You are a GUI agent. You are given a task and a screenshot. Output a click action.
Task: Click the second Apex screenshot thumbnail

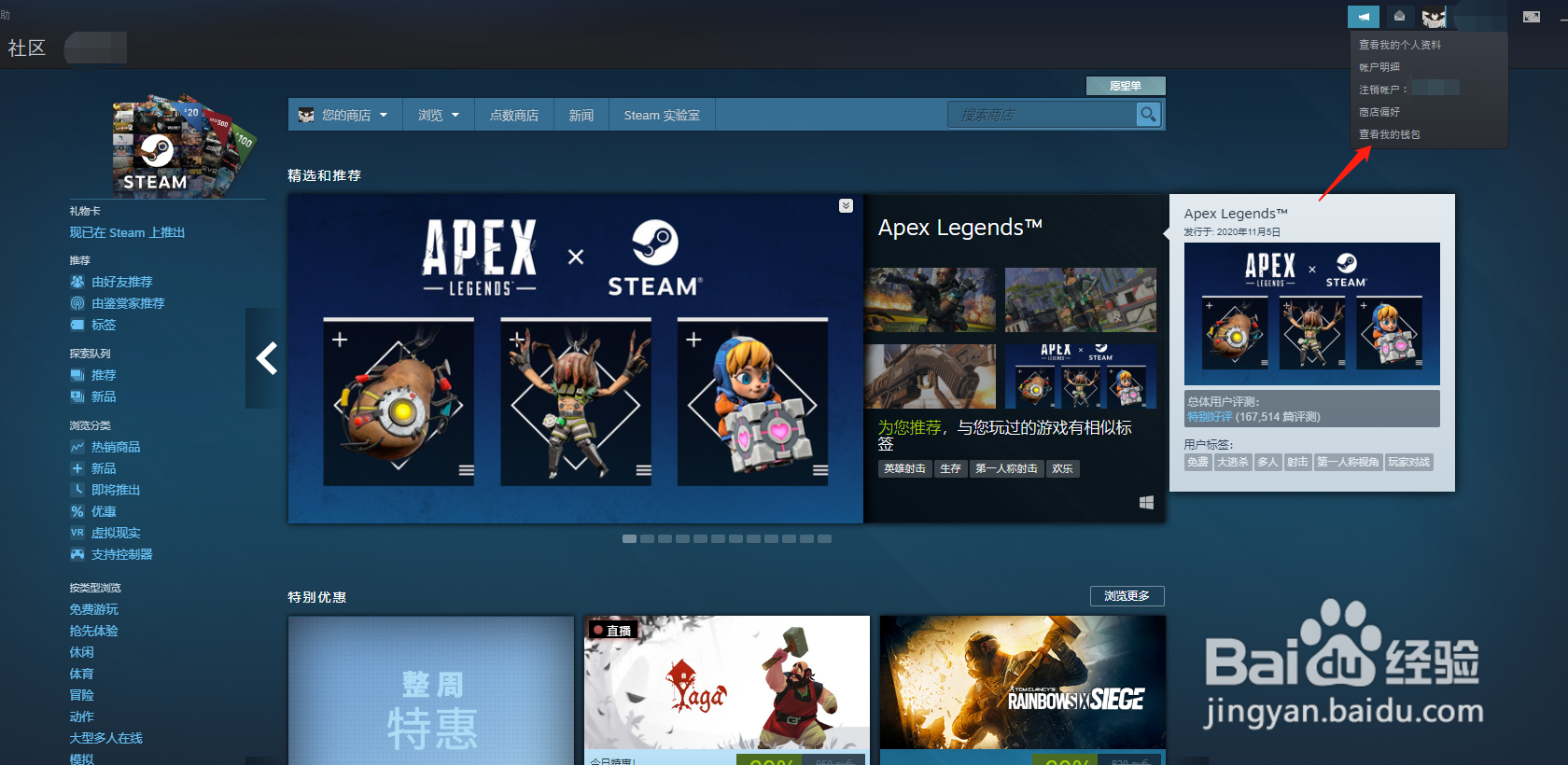click(x=1081, y=299)
